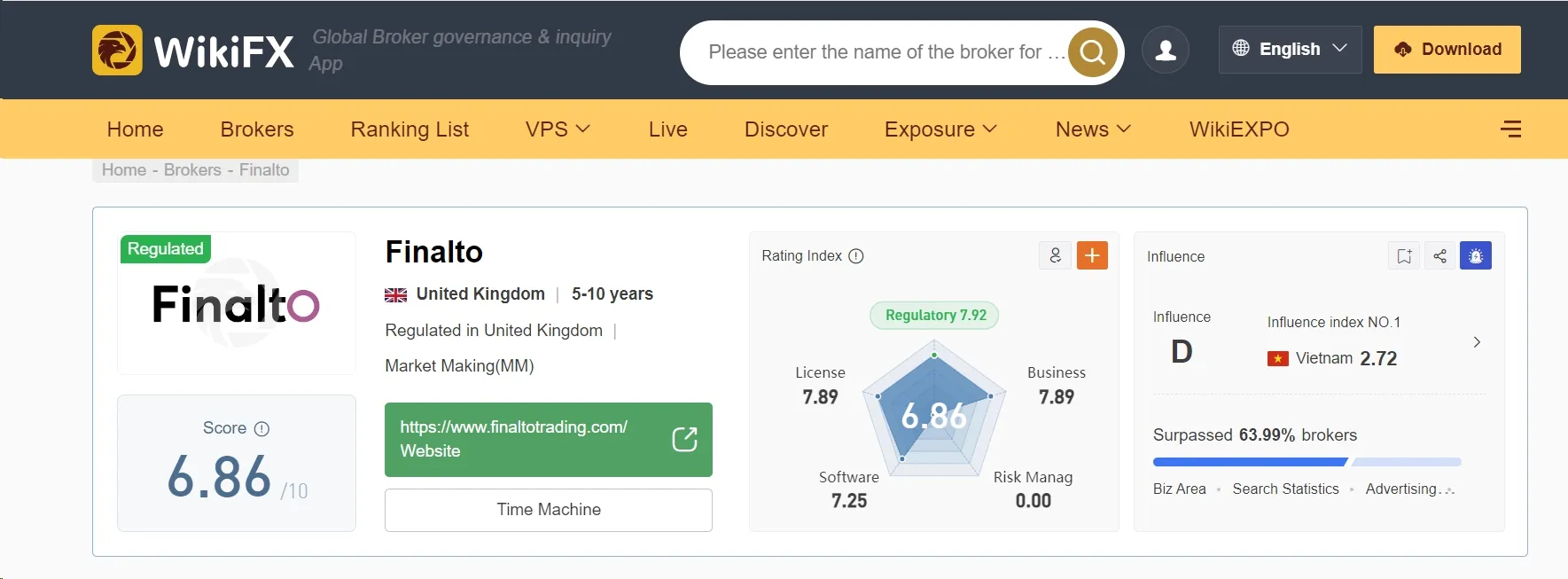
Task: Open the Brokers menu item
Action: click(257, 129)
